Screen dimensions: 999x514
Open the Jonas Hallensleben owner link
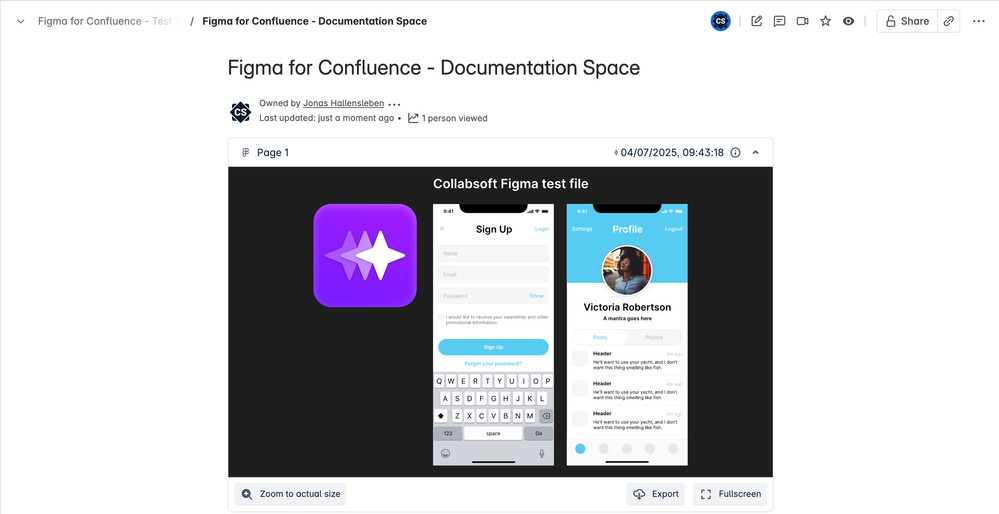tap(343, 103)
